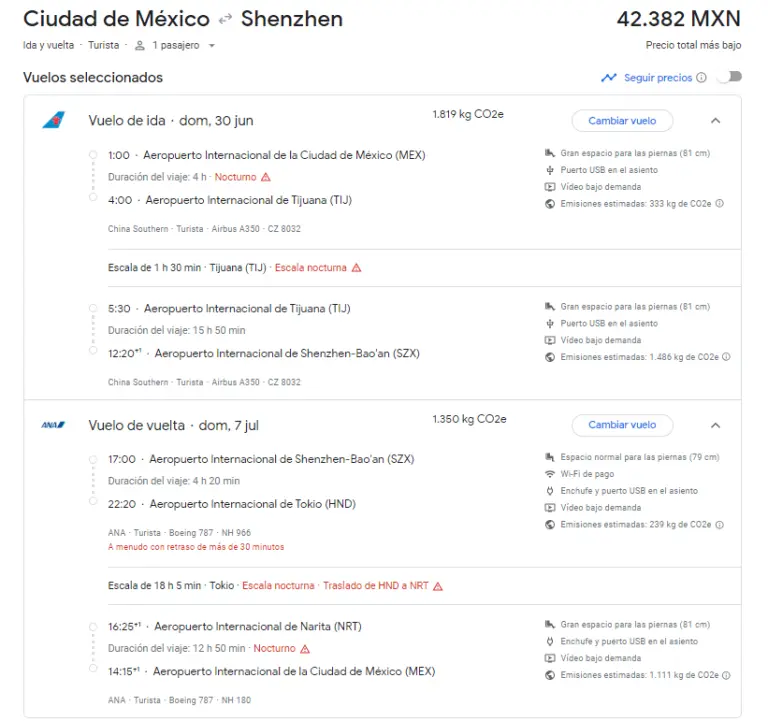Click info icon next to 1.486 kg de CO2e
Image resolution: width=768 pixels, height=721 pixels.
click(x=726, y=357)
